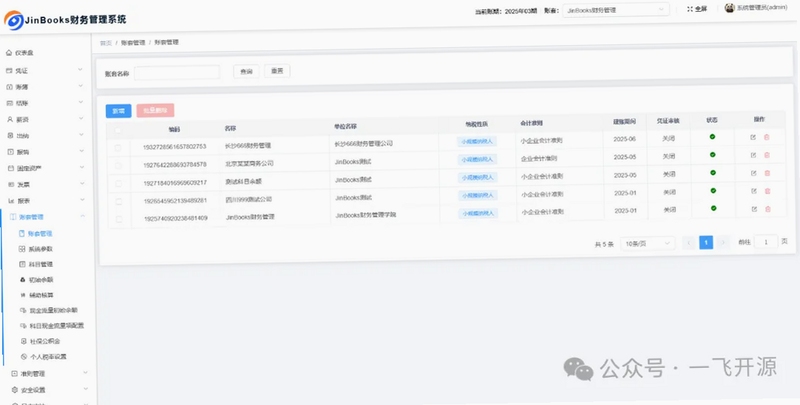Expand the 发票 sidebar menu

pyautogui.click(x=45, y=184)
